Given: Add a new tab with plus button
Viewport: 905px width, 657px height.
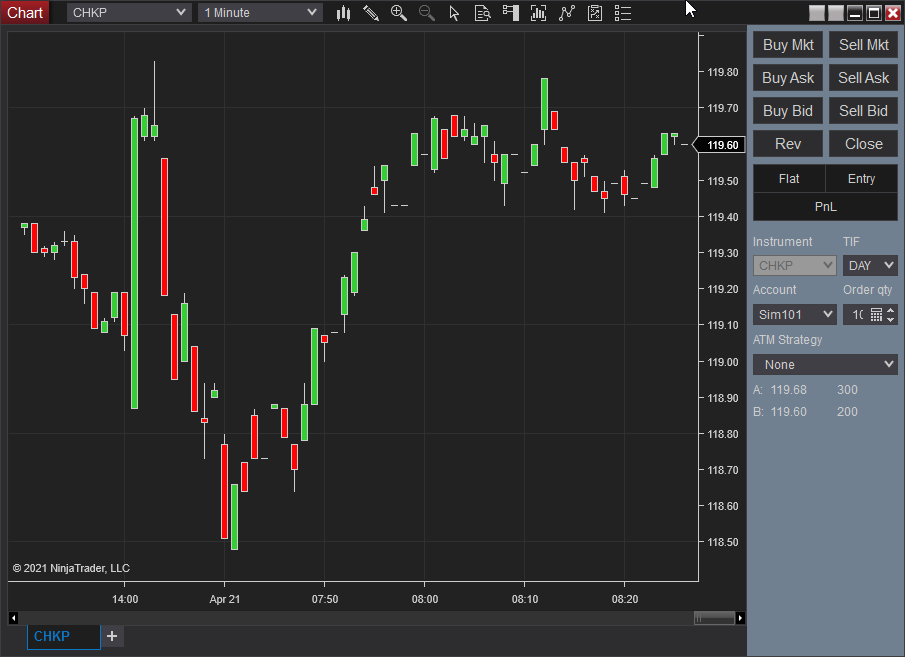Looking at the screenshot, I should coord(112,636).
